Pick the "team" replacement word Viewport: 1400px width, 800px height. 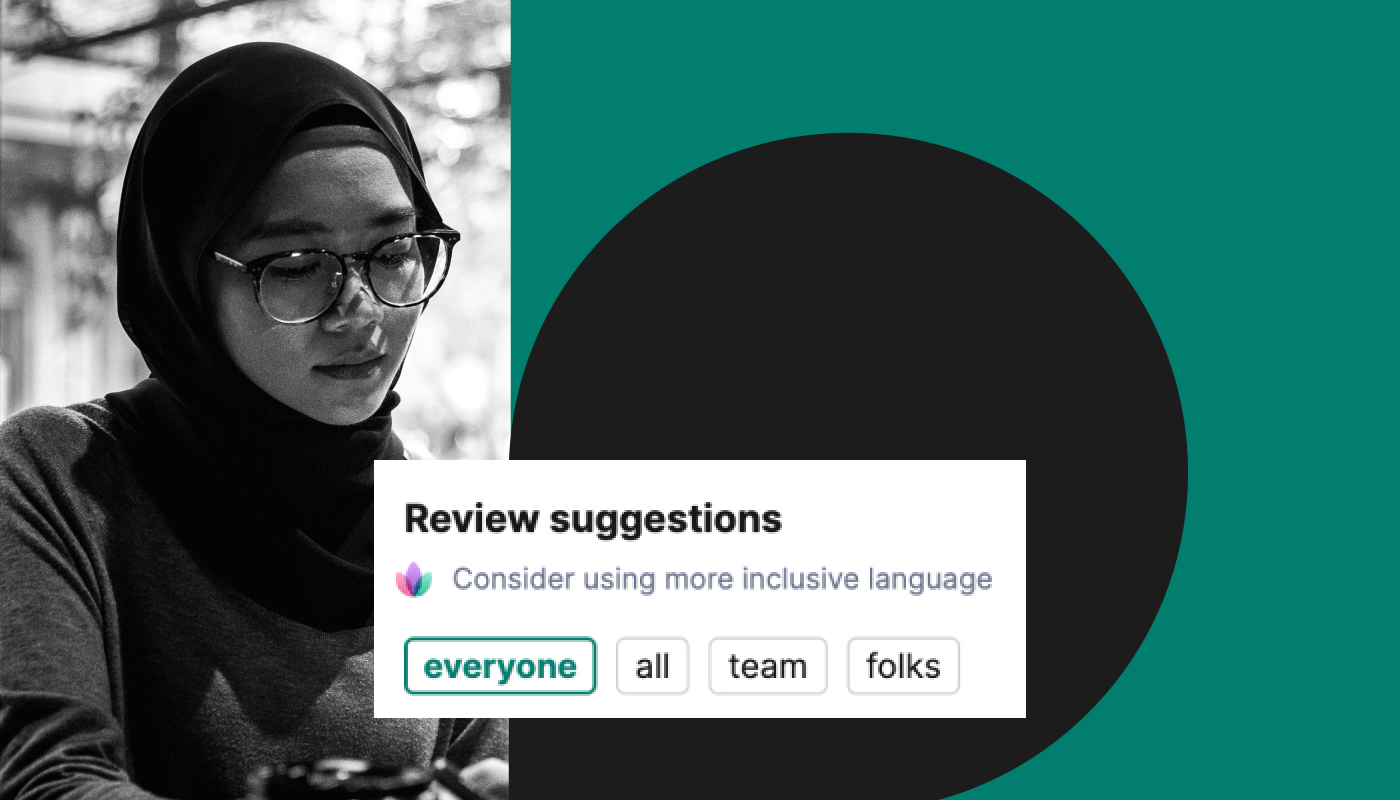pyautogui.click(x=768, y=666)
